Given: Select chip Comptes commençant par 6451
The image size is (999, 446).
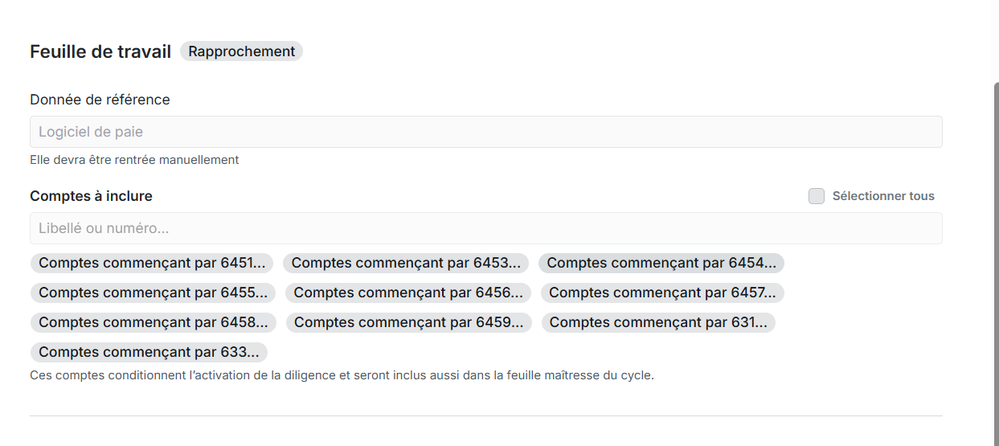Looking at the screenshot, I should pos(152,263).
